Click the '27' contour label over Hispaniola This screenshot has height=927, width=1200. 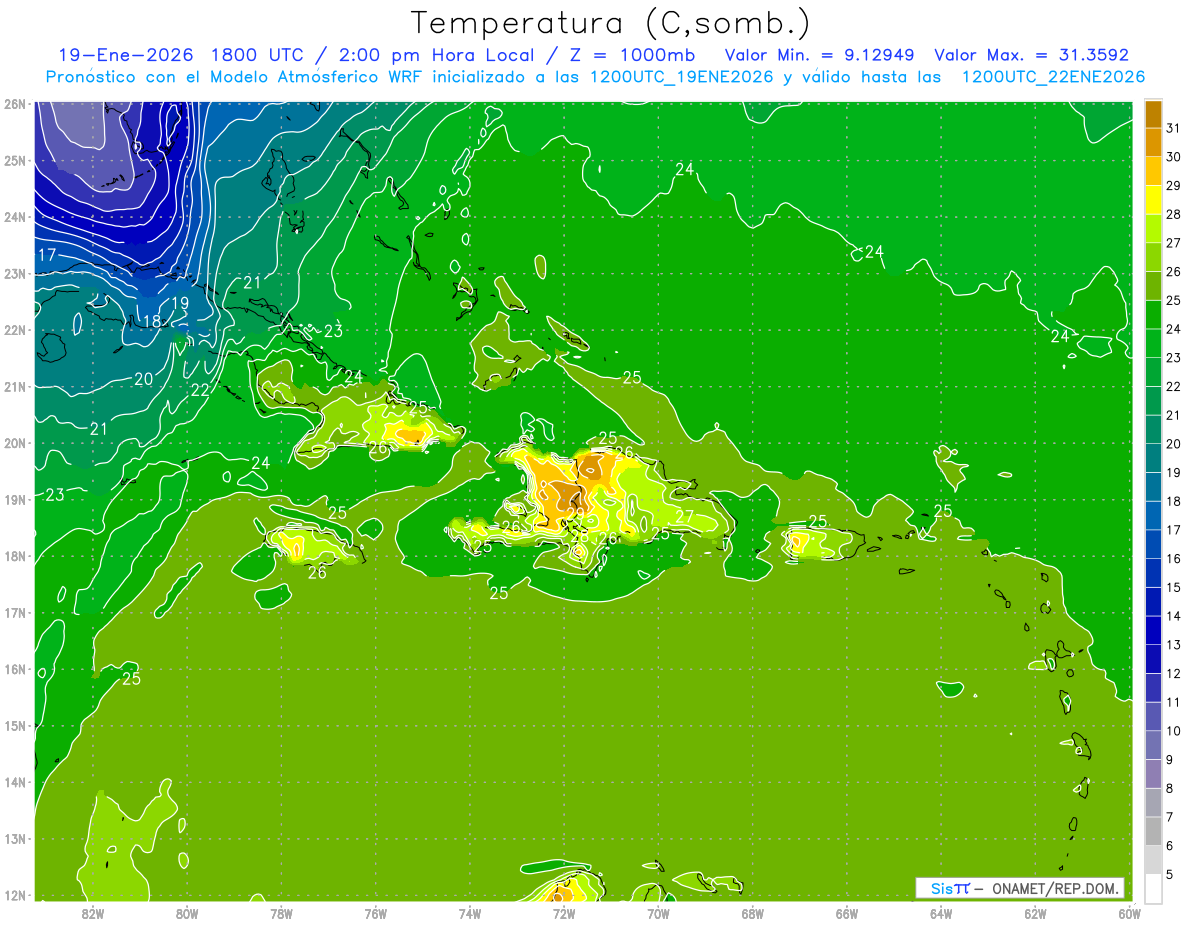click(x=685, y=517)
